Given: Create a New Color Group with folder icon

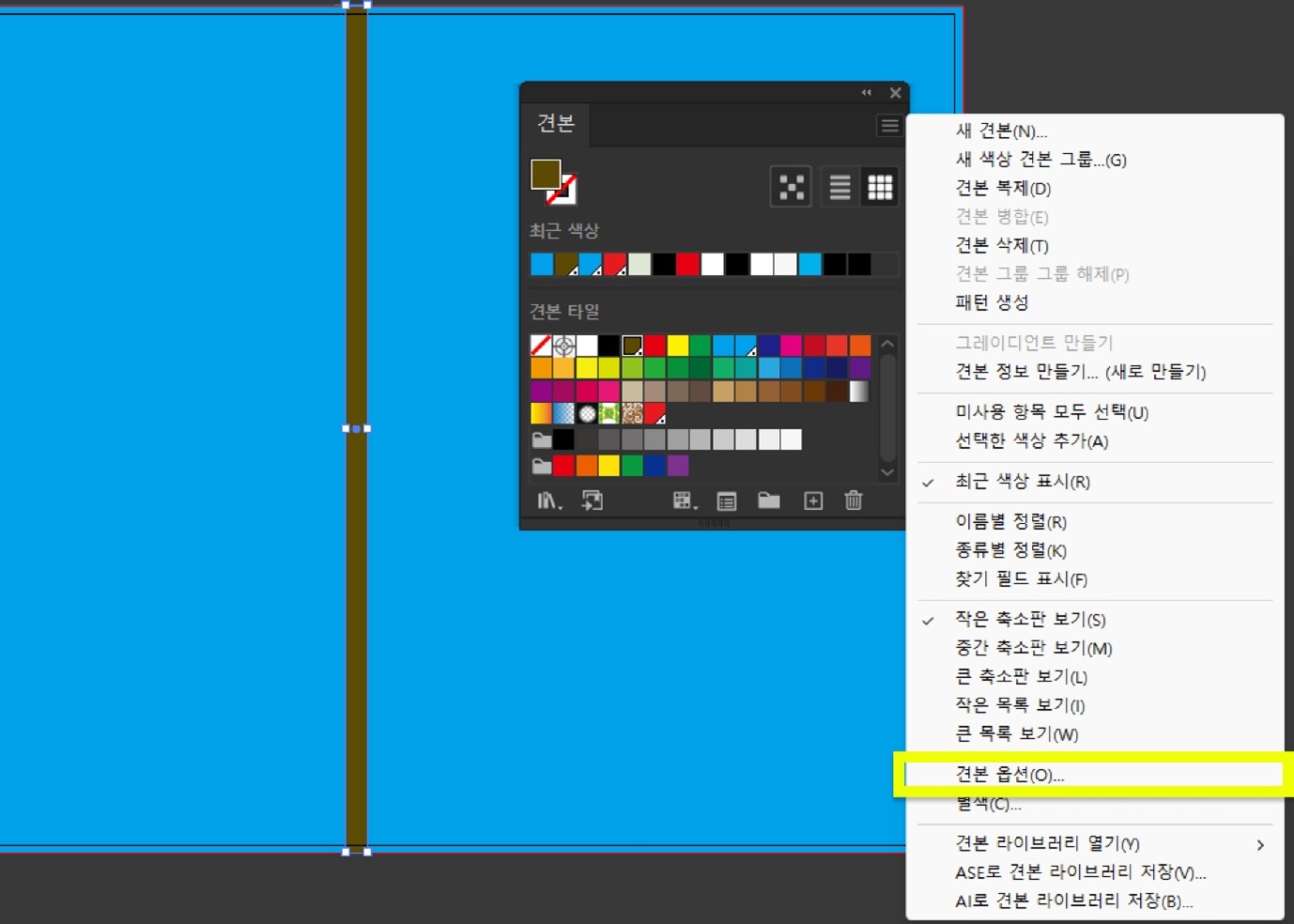Looking at the screenshot, I should (769, 501).
